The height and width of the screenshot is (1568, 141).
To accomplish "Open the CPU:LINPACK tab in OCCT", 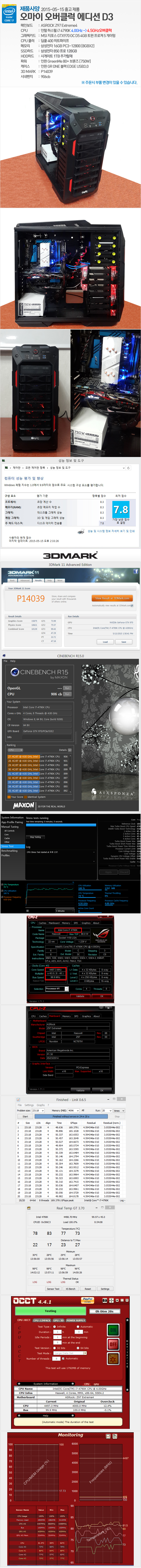I will point(42,1320).
